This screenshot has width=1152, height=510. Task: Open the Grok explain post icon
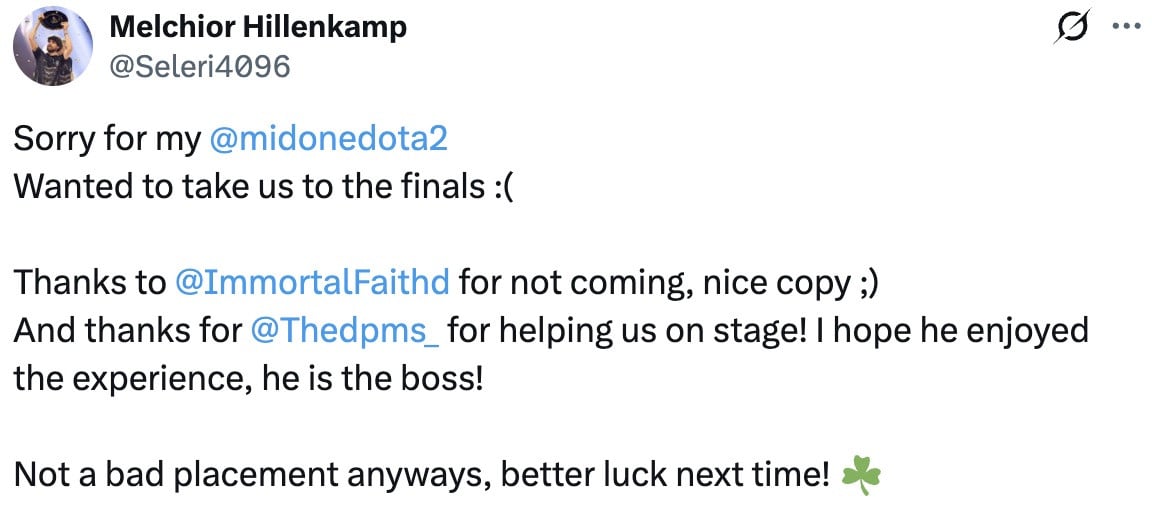point(1072,30)
